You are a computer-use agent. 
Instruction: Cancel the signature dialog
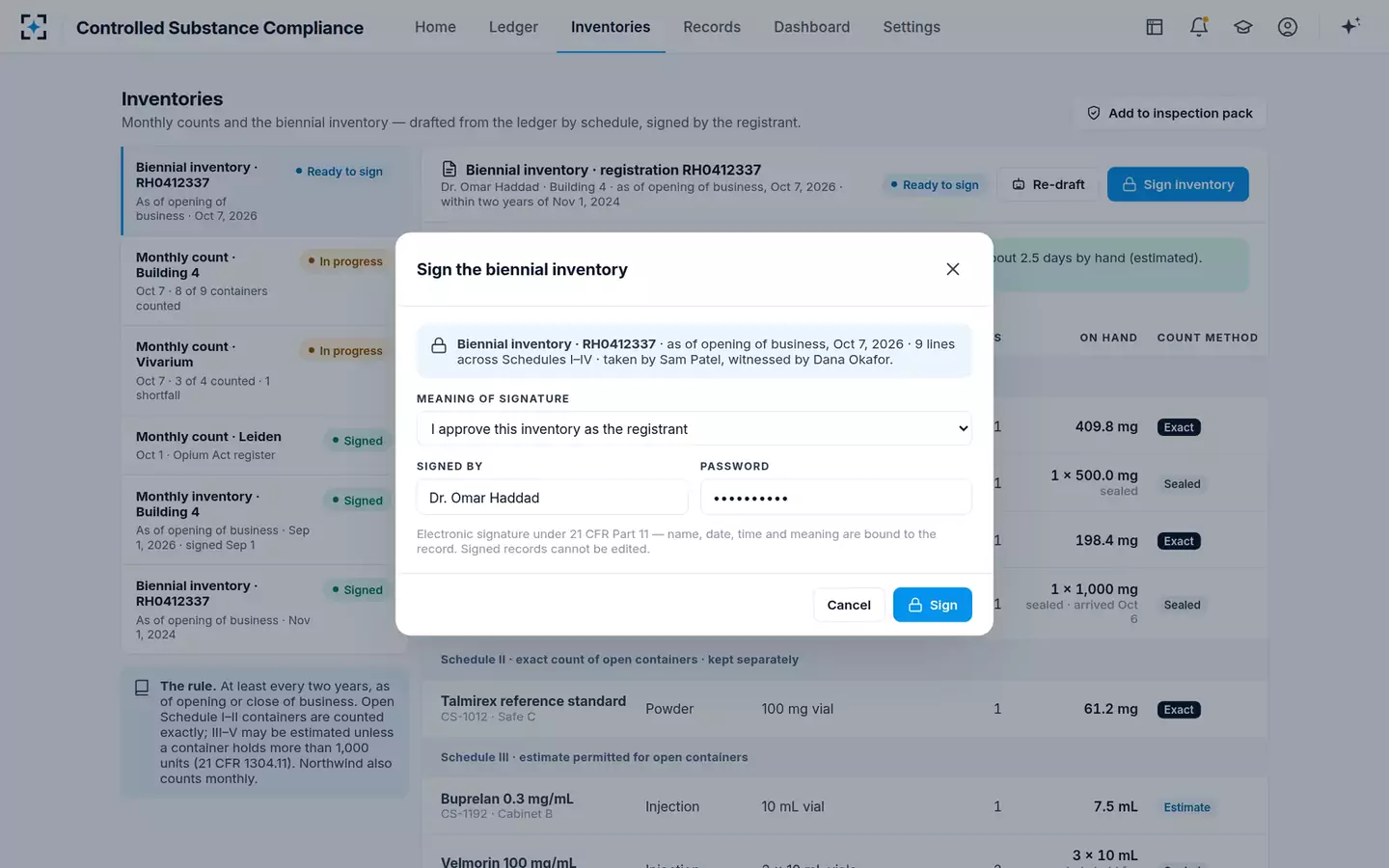tap(849, 605)
